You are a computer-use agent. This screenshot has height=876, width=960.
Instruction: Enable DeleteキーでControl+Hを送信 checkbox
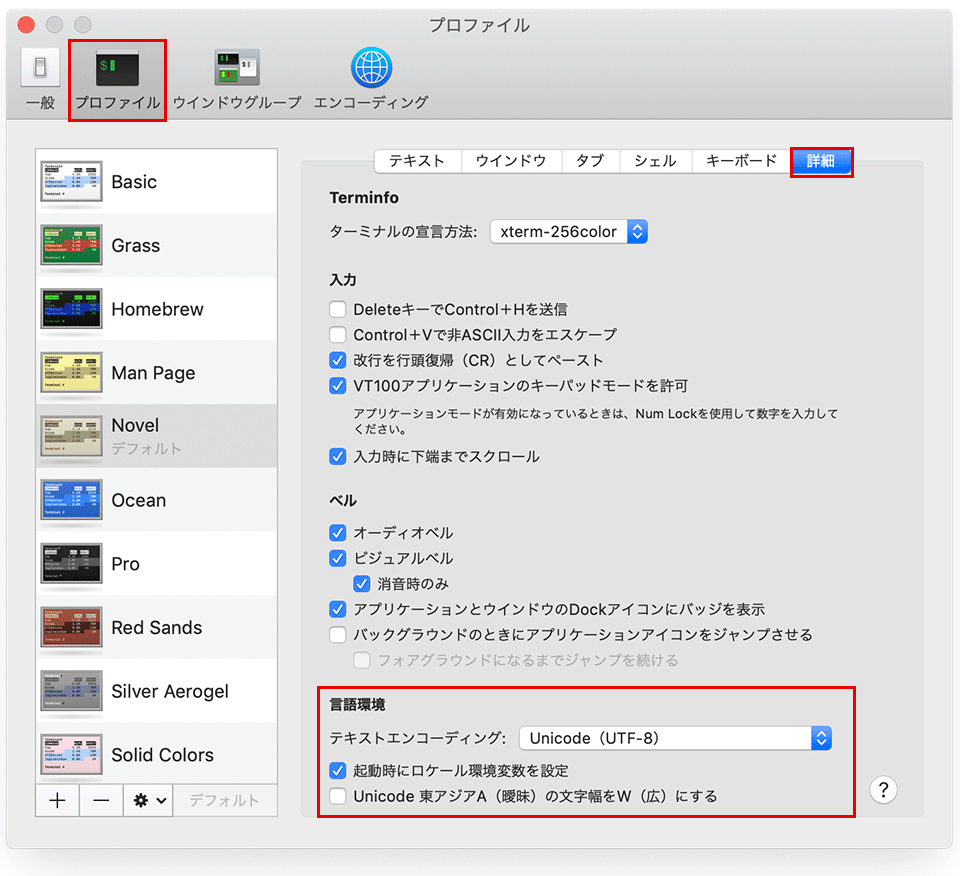pyautogui.click(x=338, y=310)
